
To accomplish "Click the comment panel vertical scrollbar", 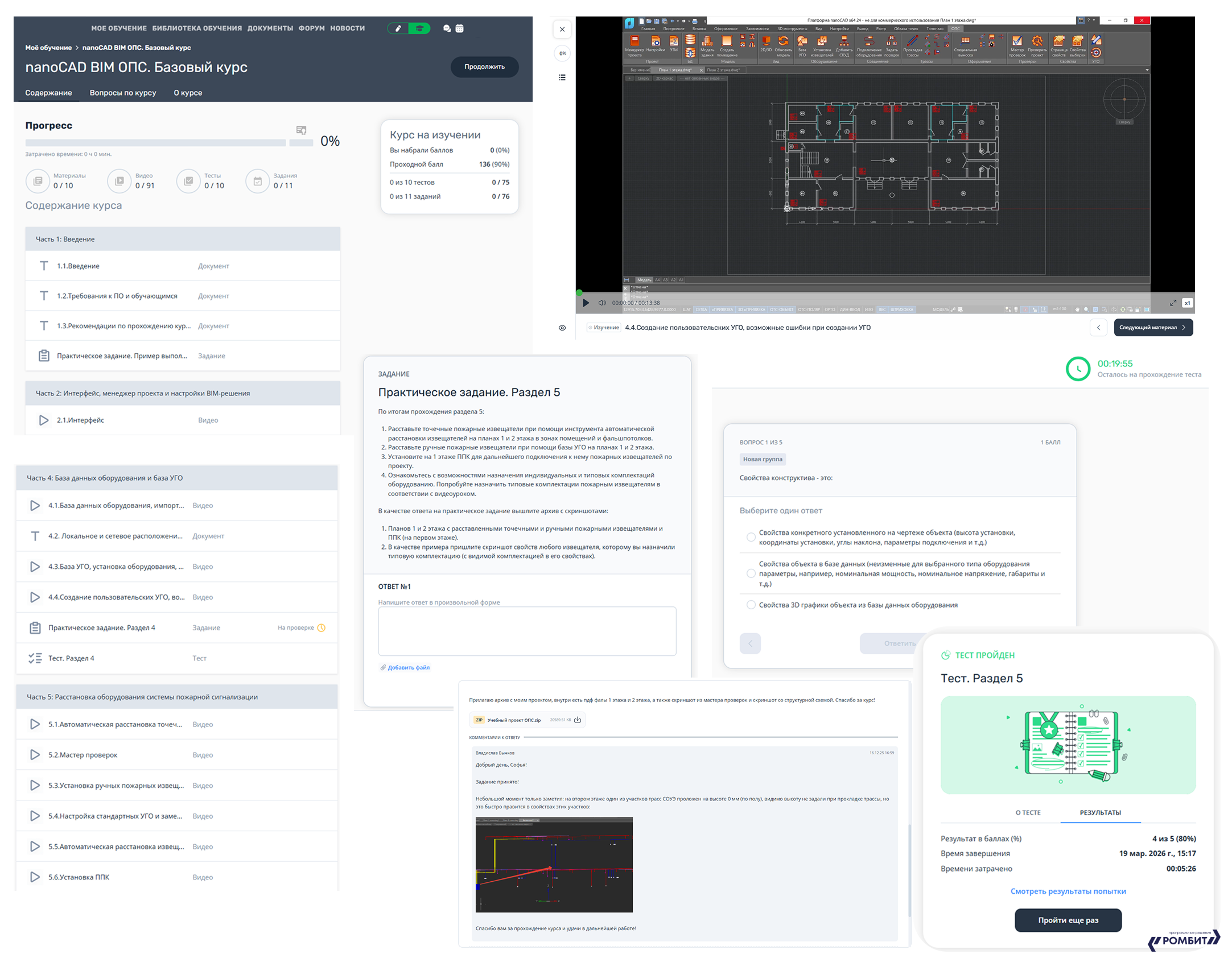I will click(909, 870).
